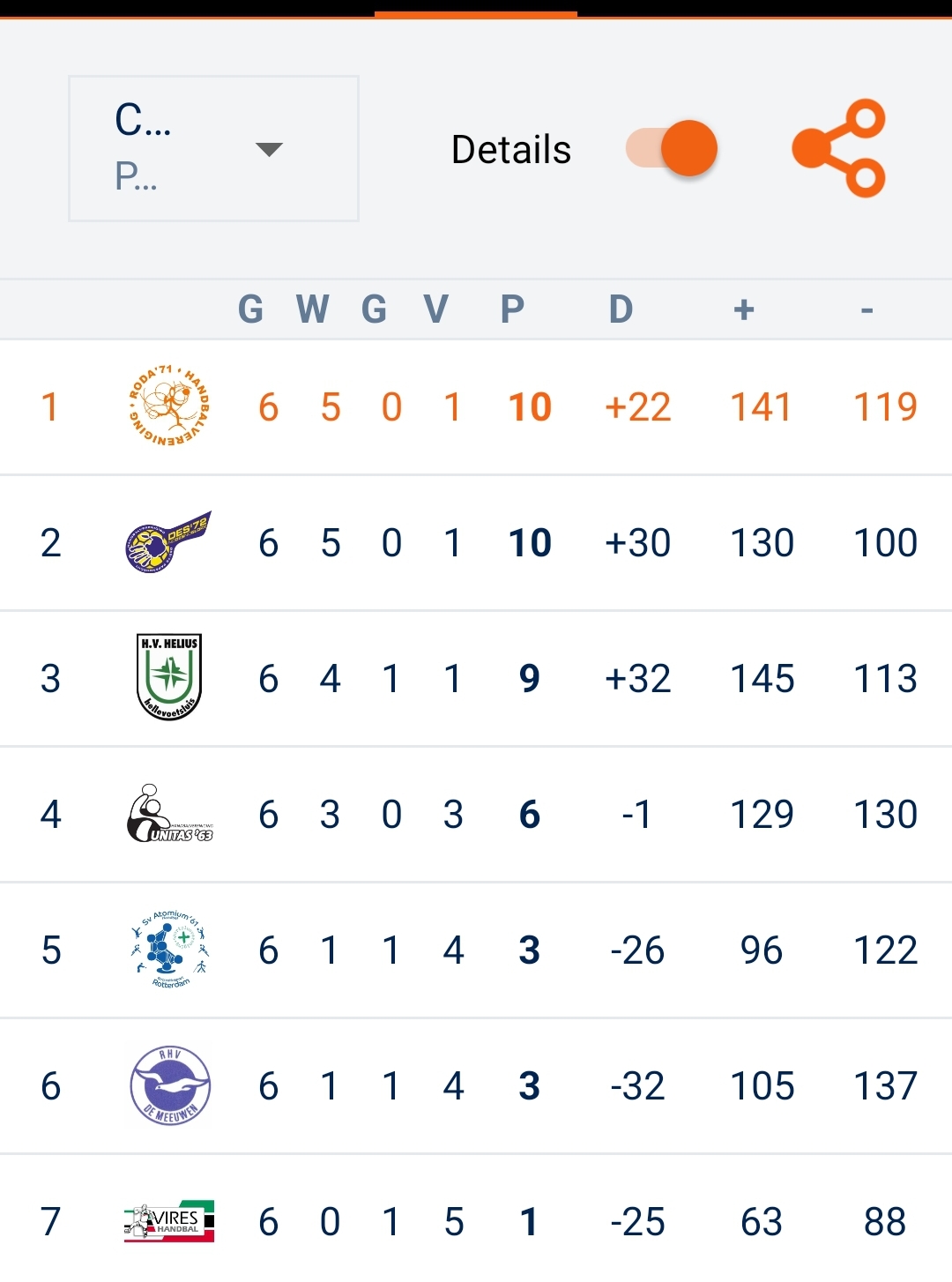Tap the Details label
The width and height of the screenshot is (952, 1282).
click(511, 149)
